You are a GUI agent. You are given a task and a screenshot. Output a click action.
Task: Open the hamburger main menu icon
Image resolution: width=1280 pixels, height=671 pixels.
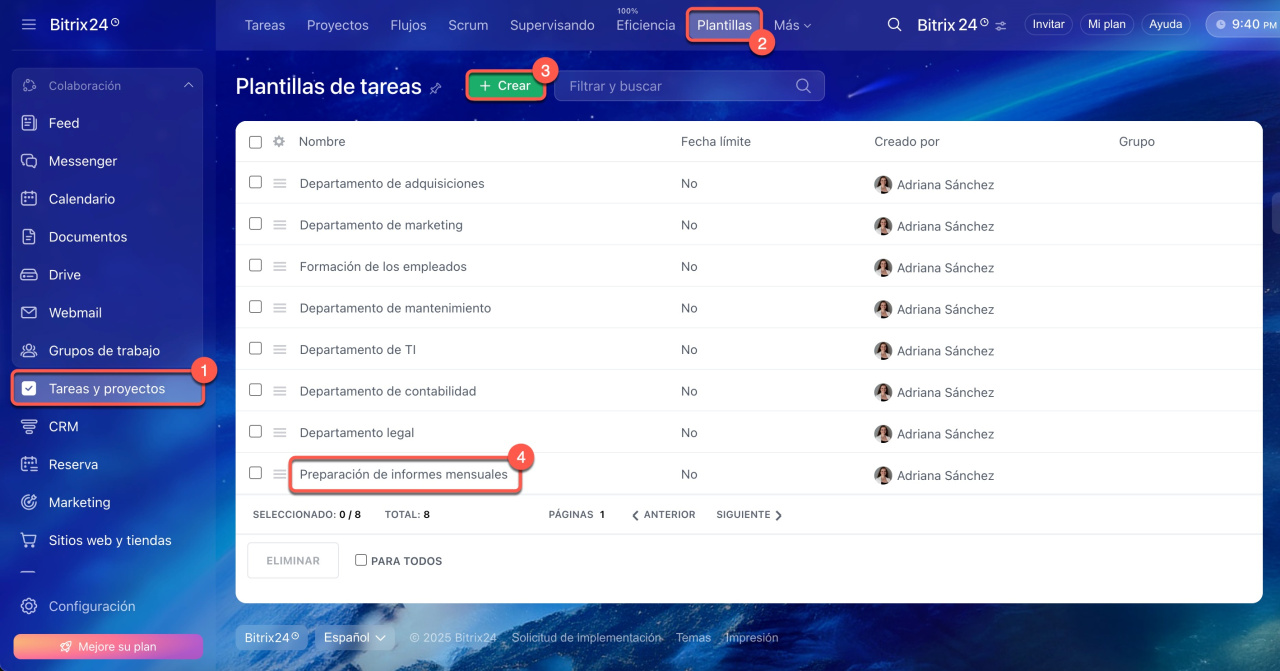tap(29, 24)
